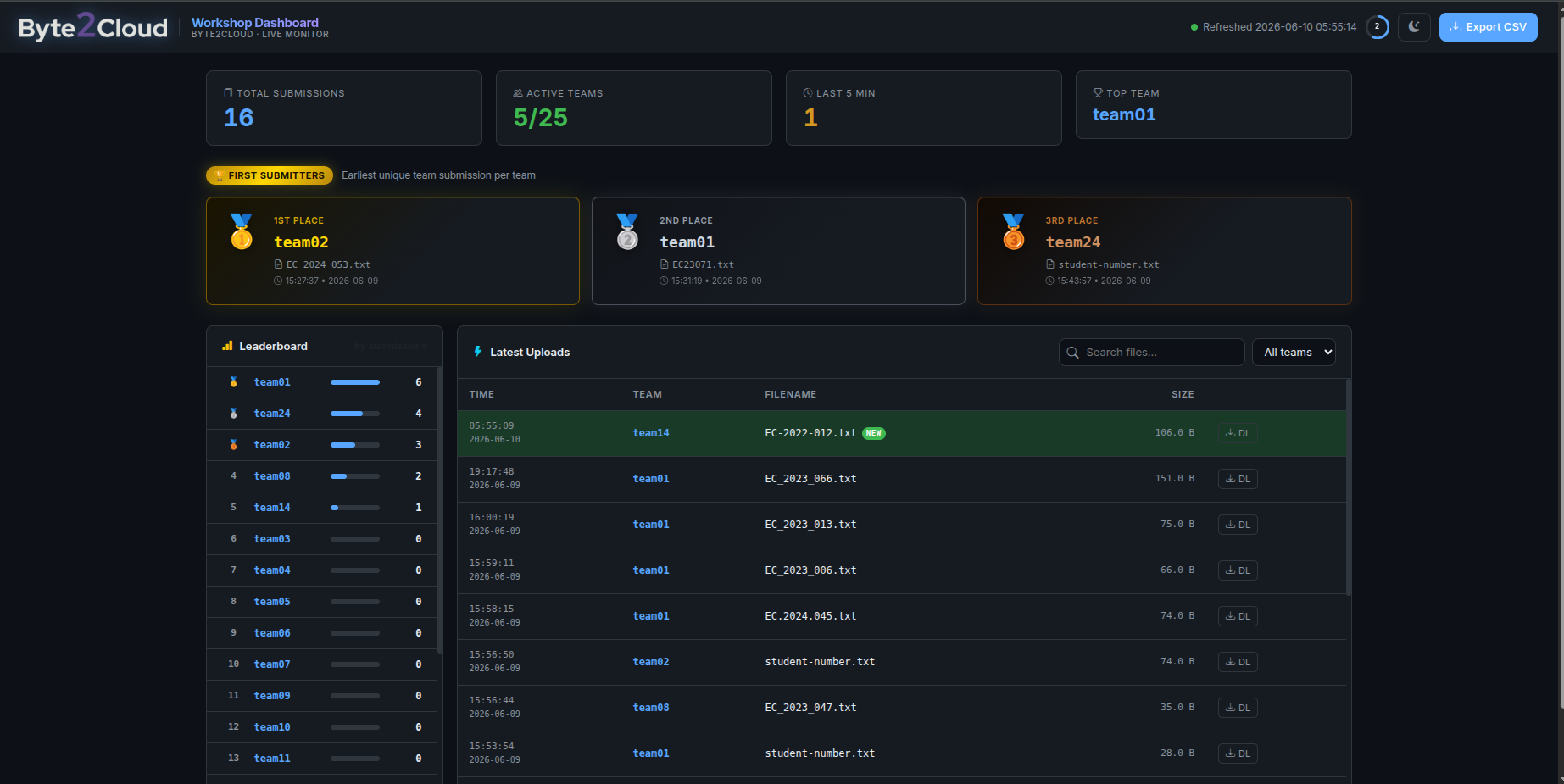Download EC_2023_013.txt via DL button
Viewport: 1564px width, 784px height.
pyautogui.click(x=1238, y=525)
